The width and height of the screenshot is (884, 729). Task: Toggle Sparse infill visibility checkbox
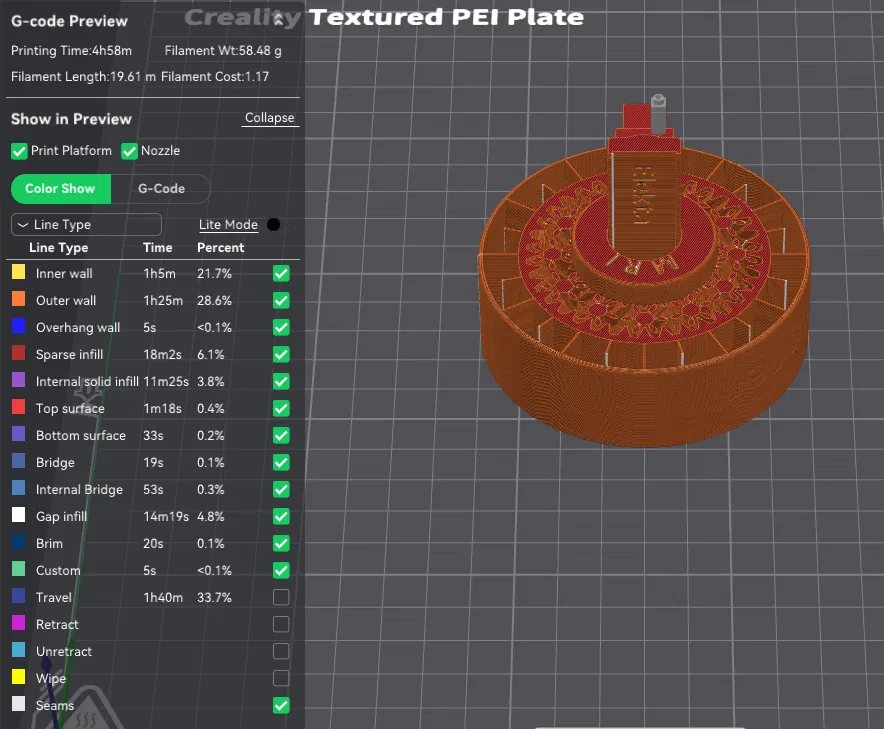pyautogui.click(x=281, y=355)
